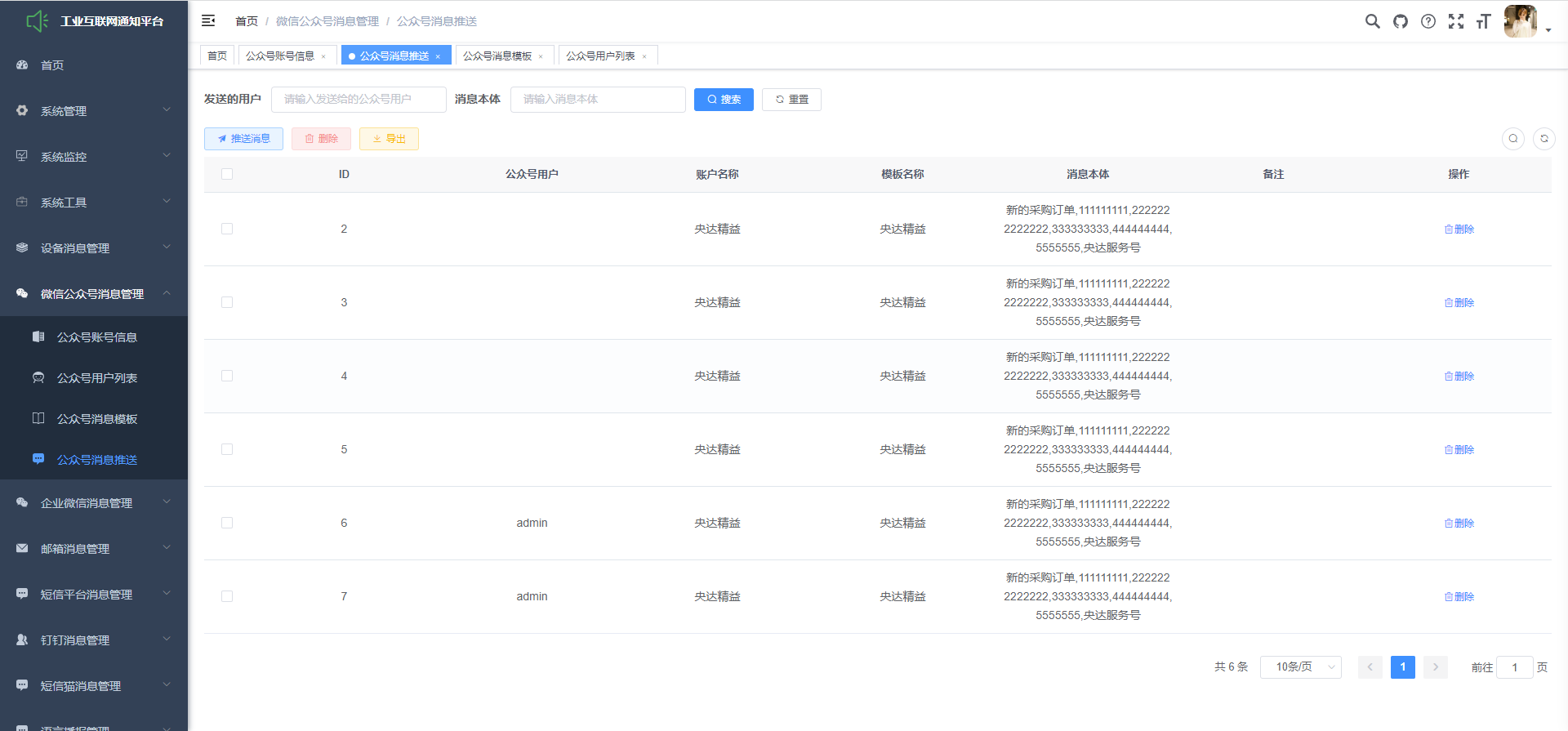Open the GitHub source code icon
This screenshot has height=731, width=1568.
tap(1401, 21)
